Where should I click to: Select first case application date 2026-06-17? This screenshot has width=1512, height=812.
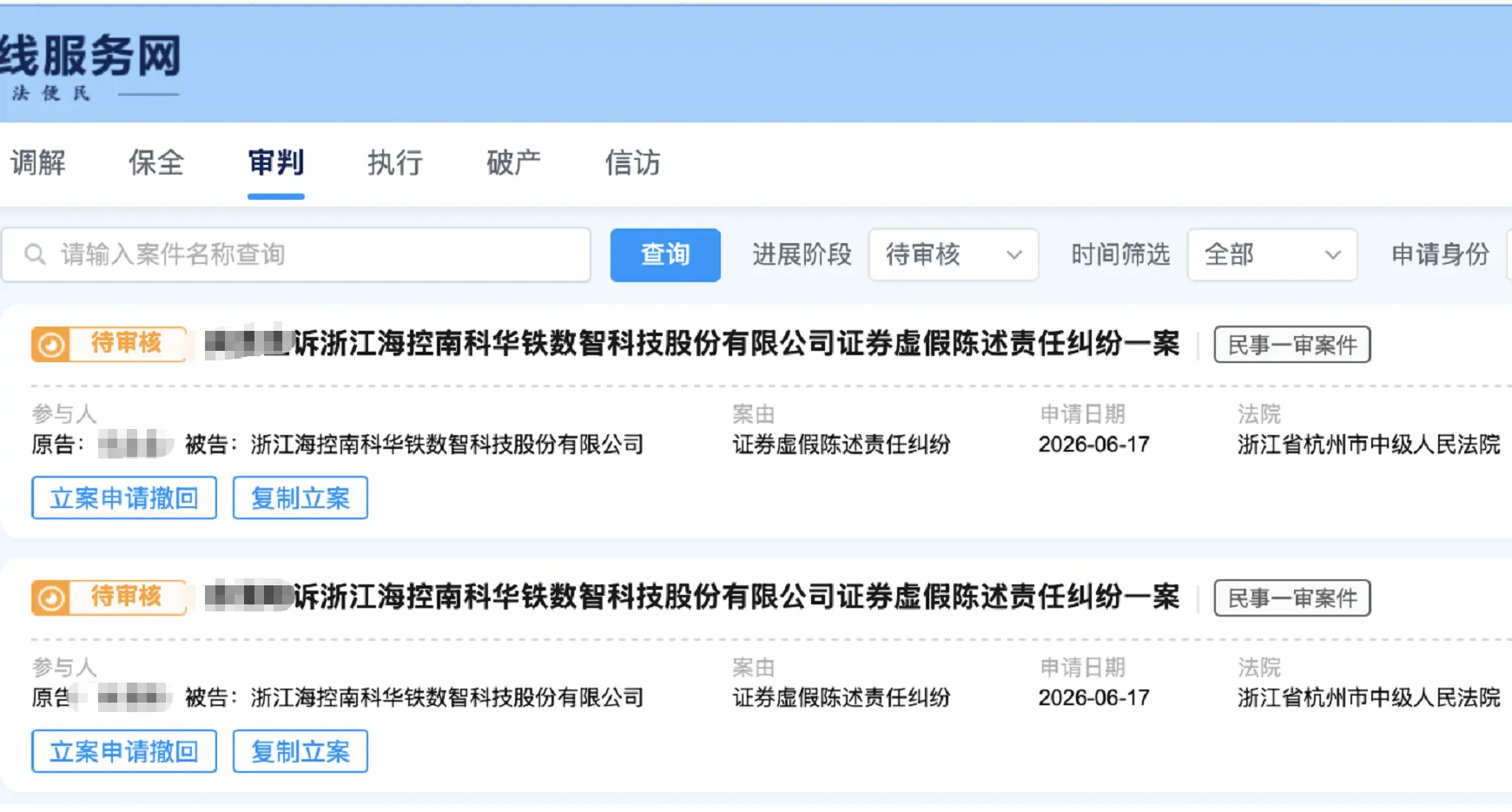point(1094,445)
